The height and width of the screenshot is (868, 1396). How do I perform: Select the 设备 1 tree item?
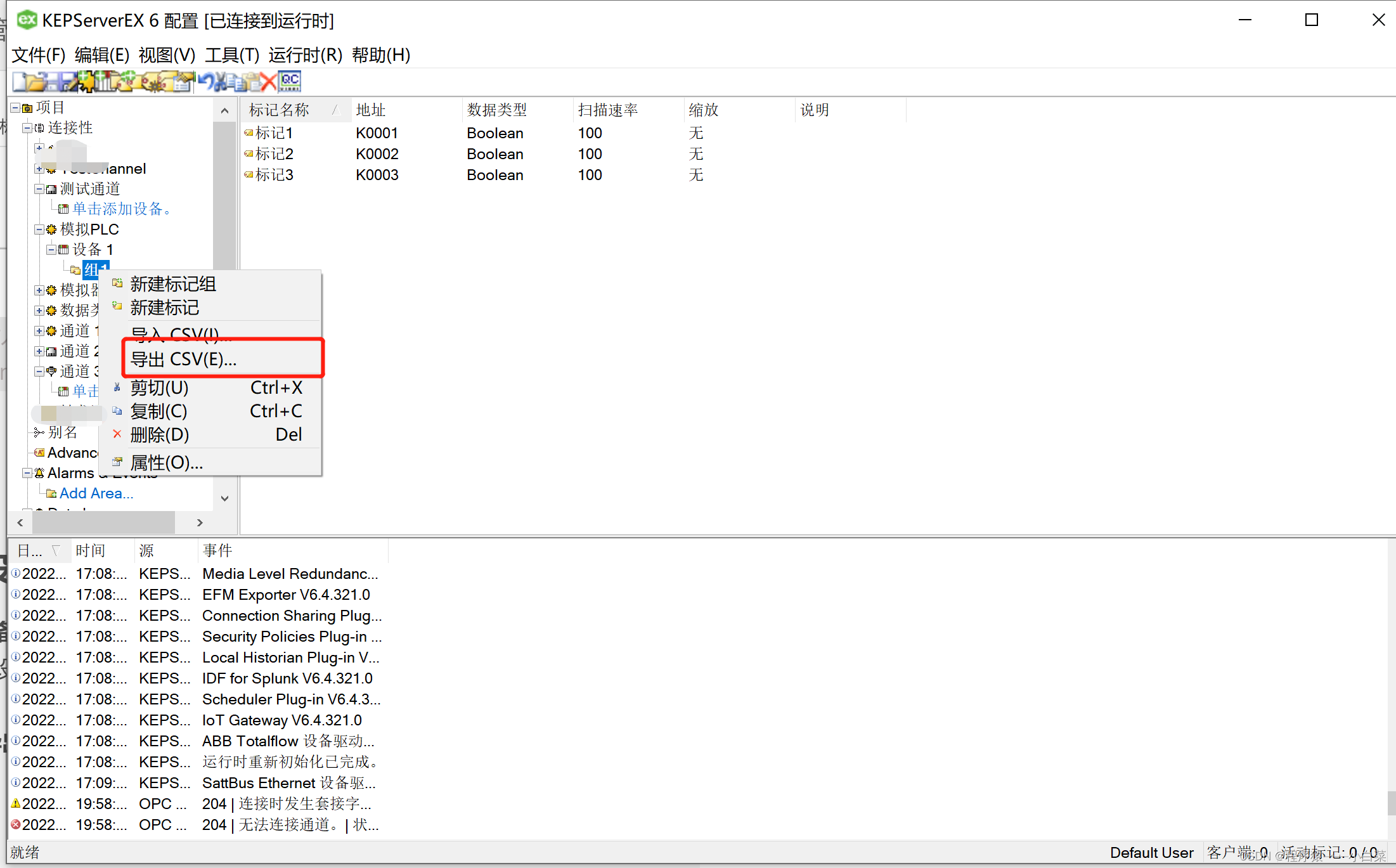pyautogui.click(x=93, y=250)
